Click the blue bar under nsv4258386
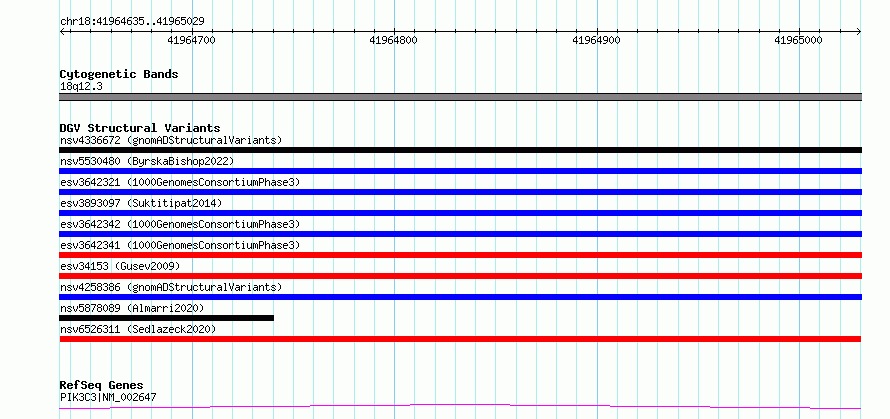 [460, 297]
